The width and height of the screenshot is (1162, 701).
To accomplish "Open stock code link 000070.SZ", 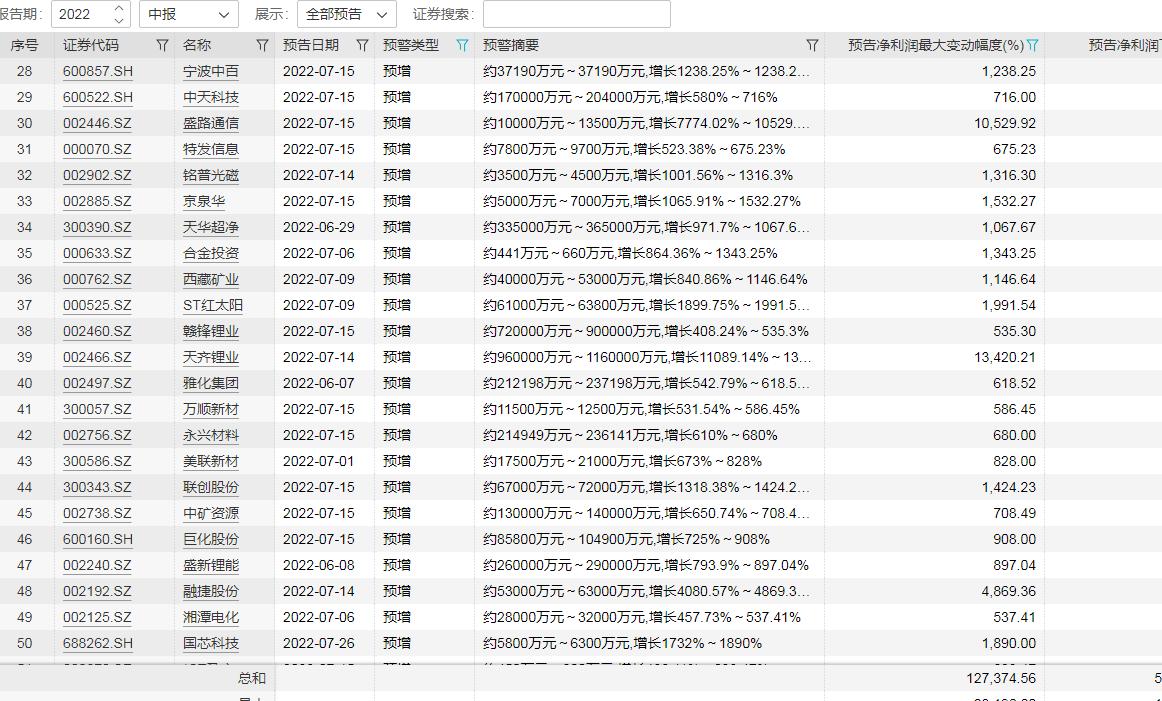I will [97, 149].
